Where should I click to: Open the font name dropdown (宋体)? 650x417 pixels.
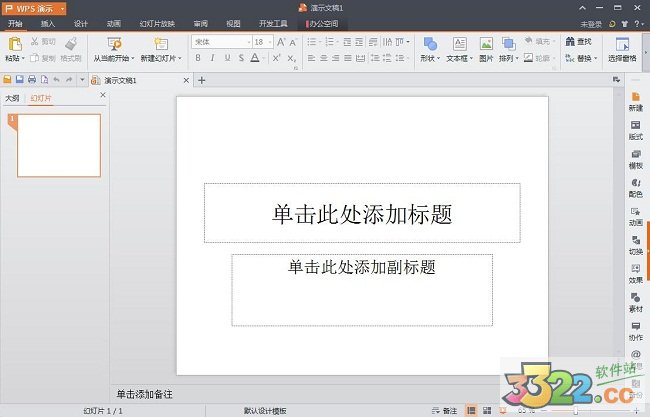[220, 42]
